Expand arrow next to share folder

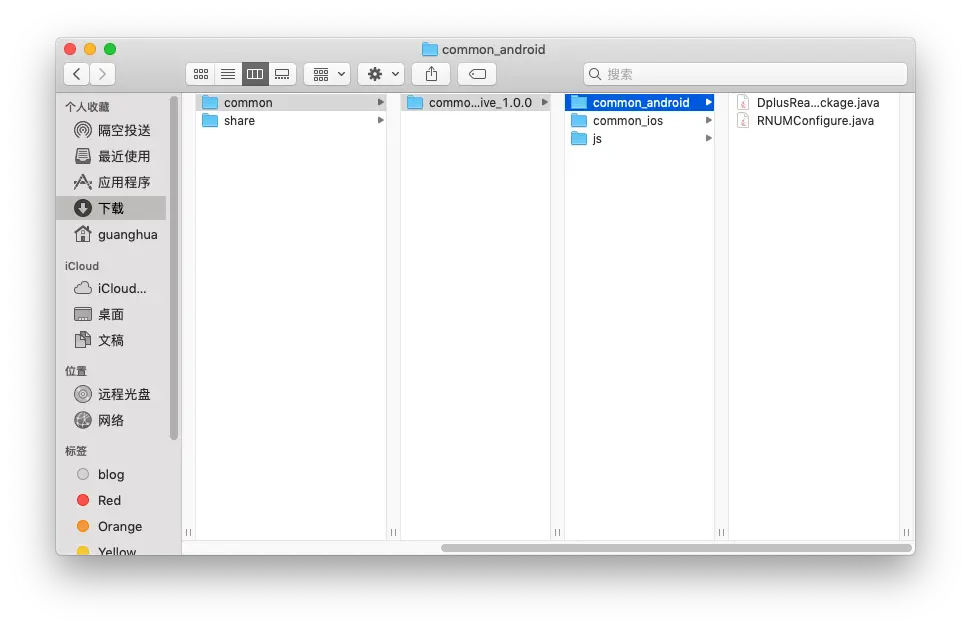tap(380, 120)
